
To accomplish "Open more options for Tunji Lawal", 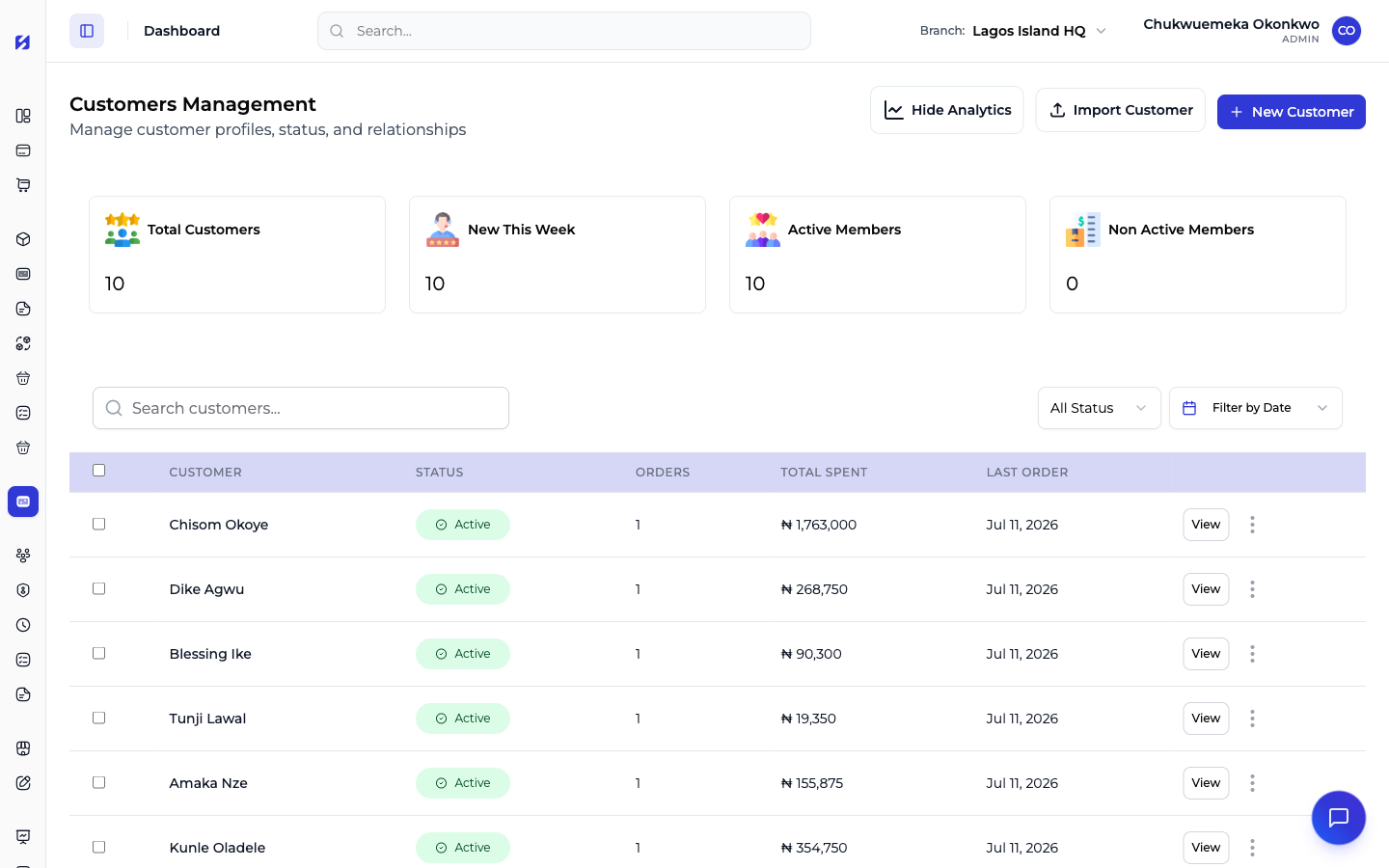I will (1252, 719).
